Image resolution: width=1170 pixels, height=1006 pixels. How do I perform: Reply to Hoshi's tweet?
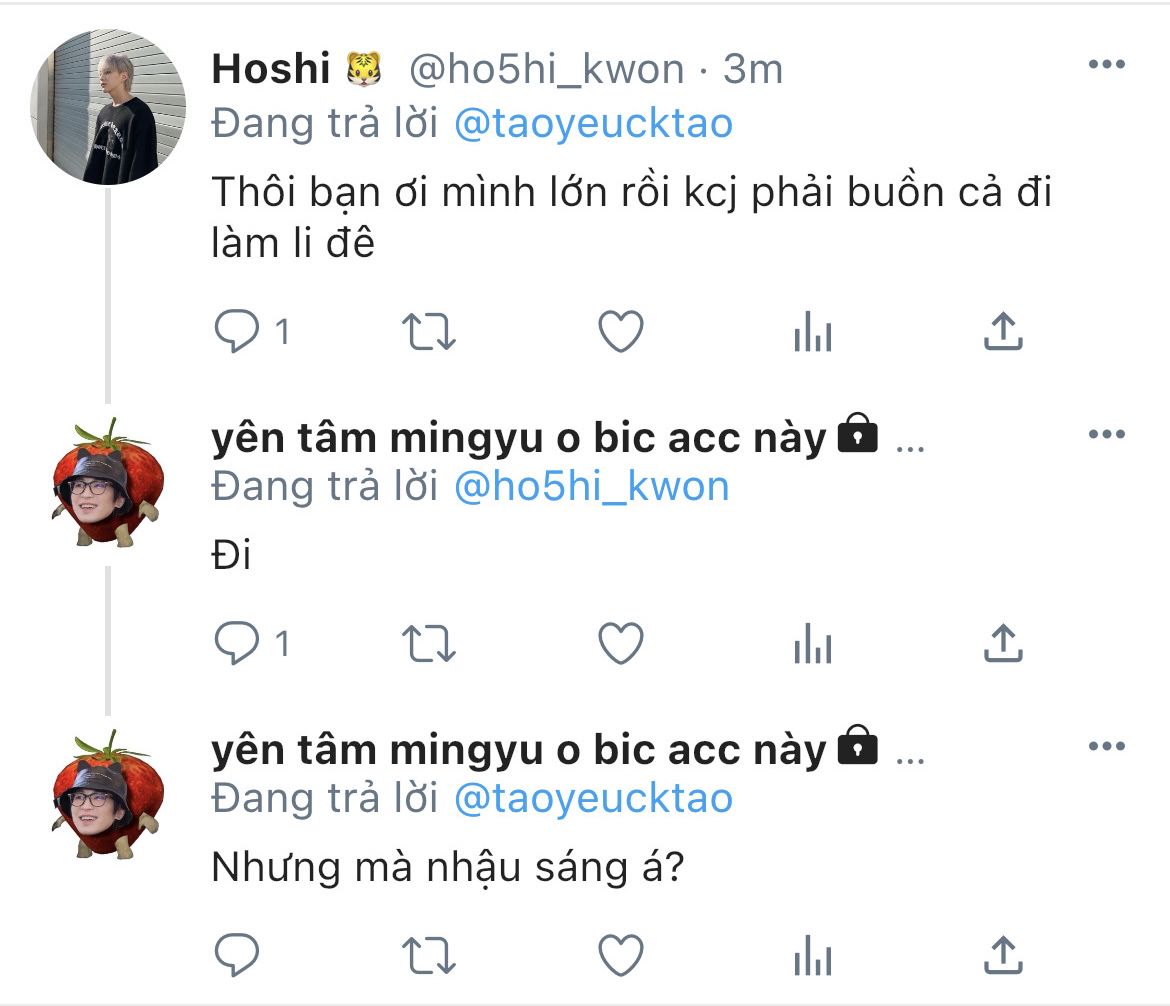coord(238,332)
